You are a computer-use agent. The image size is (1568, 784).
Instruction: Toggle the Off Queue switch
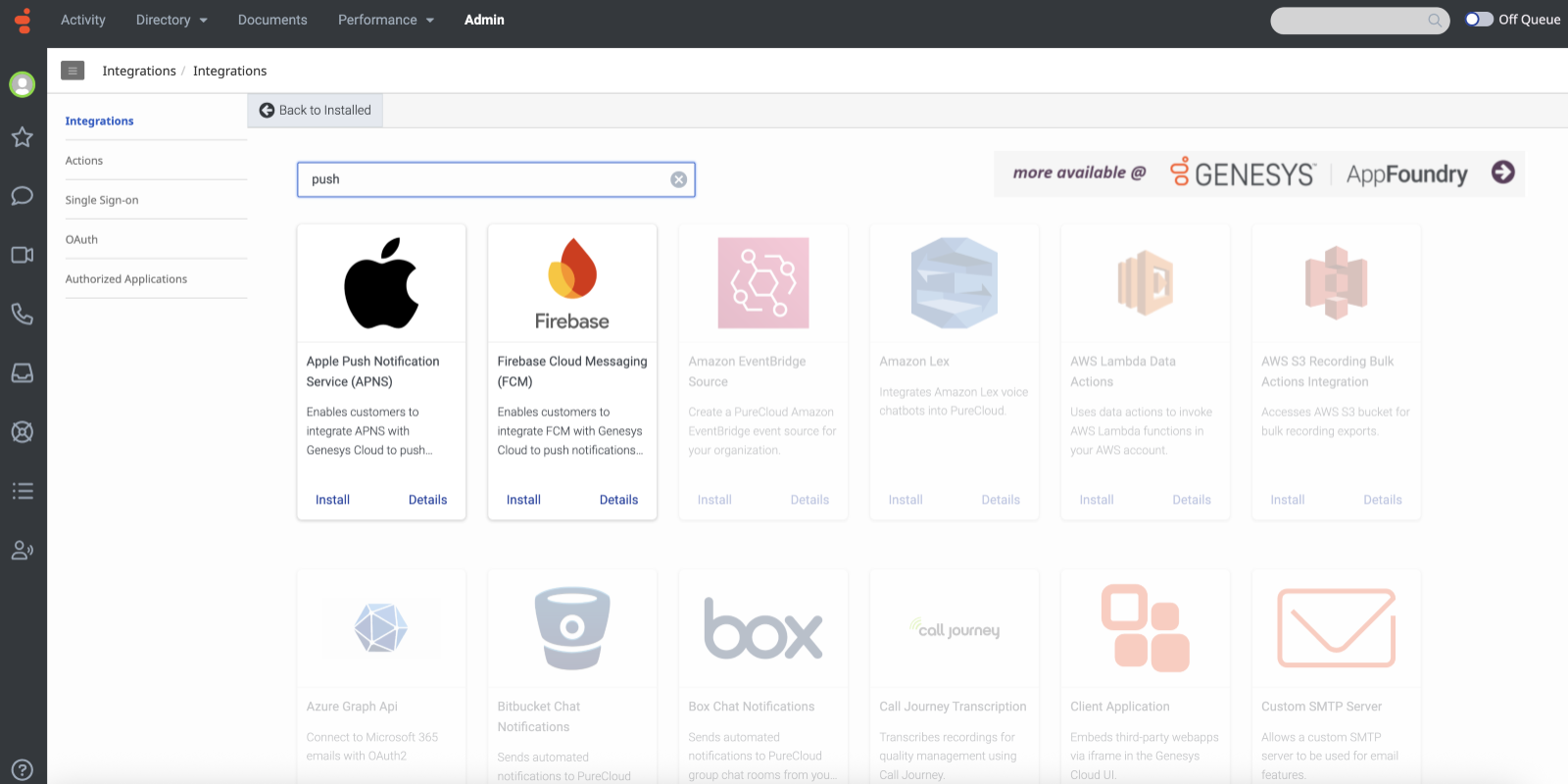point(1478,20)
